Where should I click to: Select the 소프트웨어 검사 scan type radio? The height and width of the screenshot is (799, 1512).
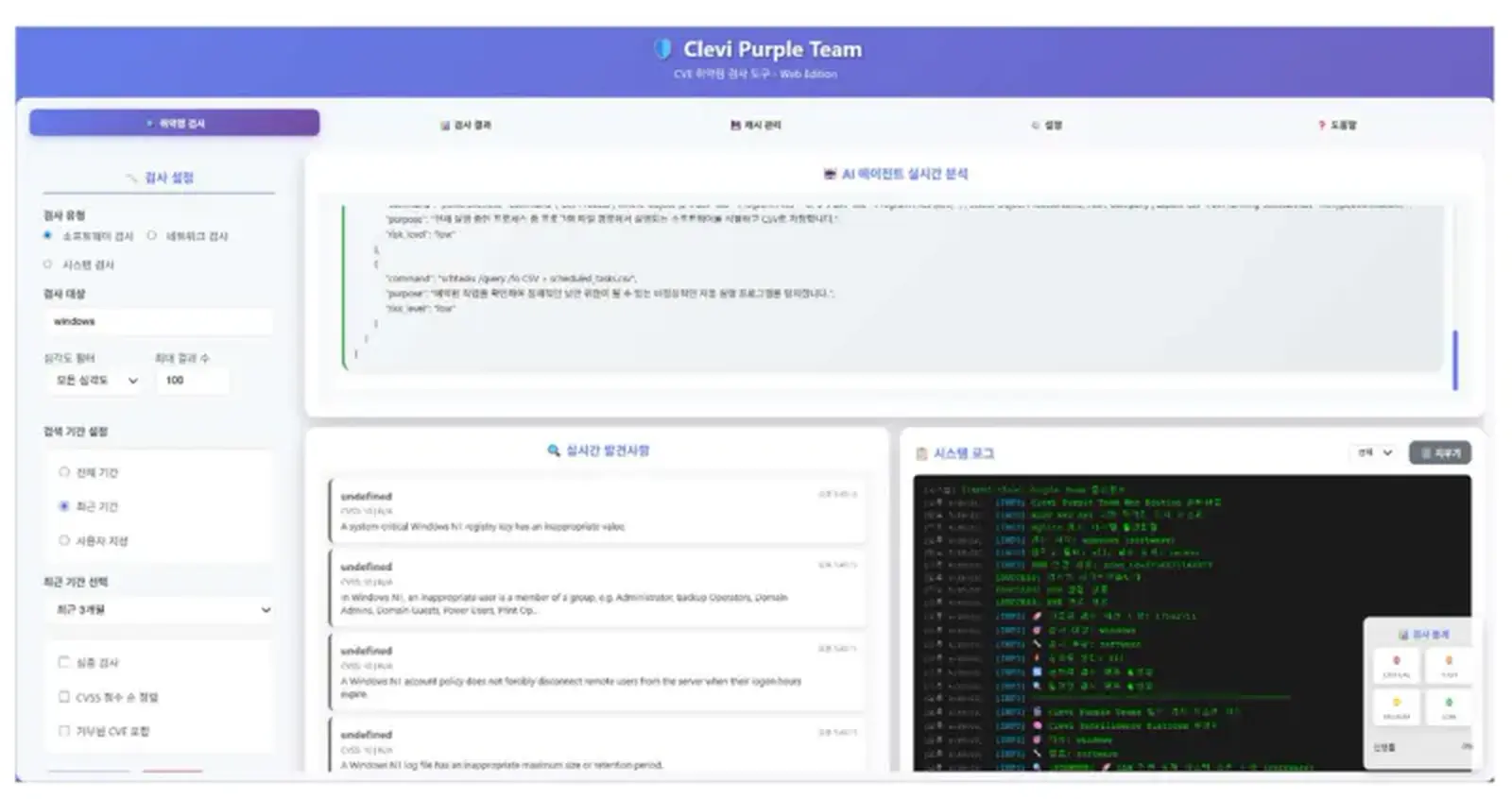(48, 236)
